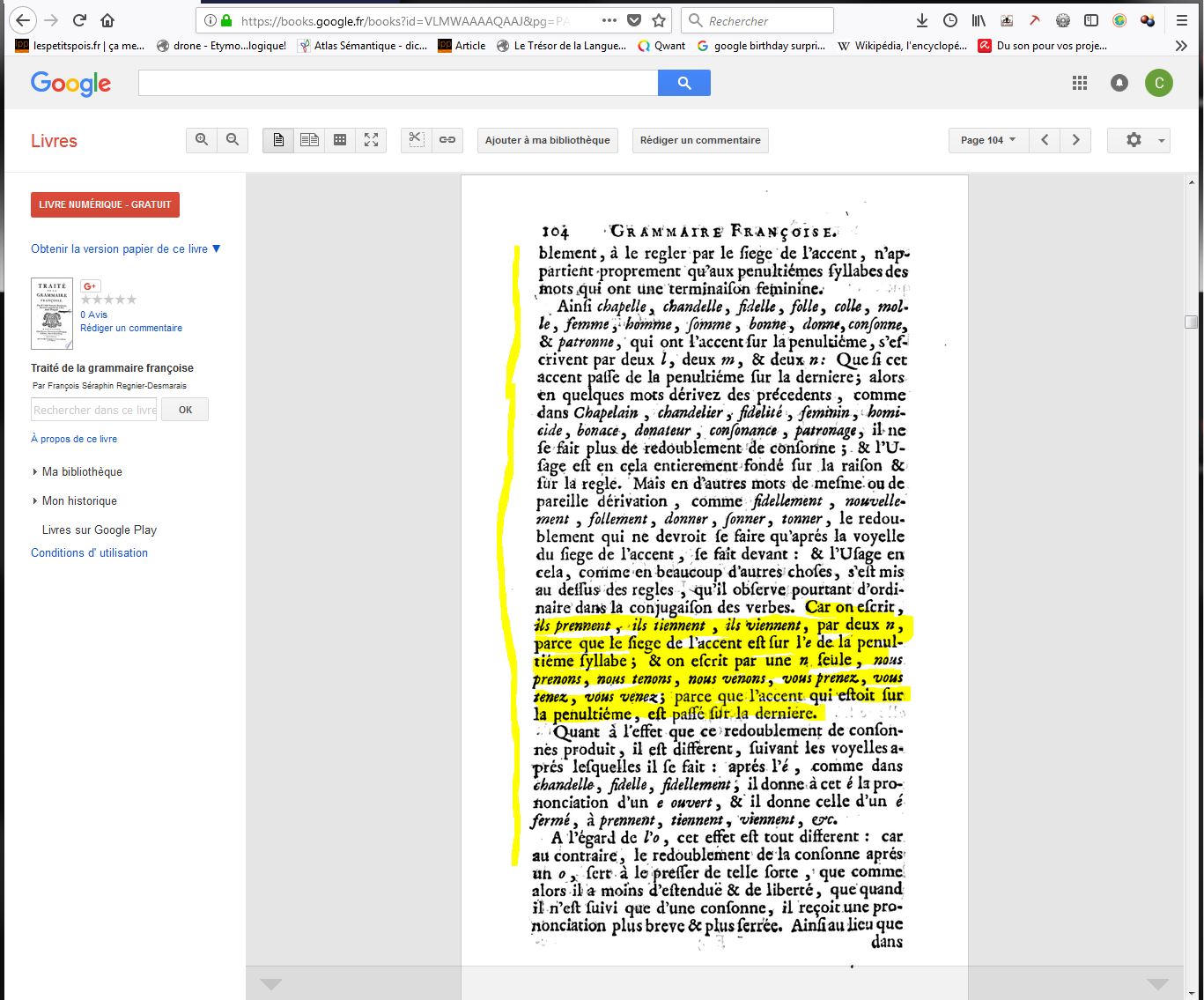Image resolution: width=1204 pixels, height=1000 pixels.
Task: Click the Rechercher dans ce livre field
Action: tap(94, 410)
